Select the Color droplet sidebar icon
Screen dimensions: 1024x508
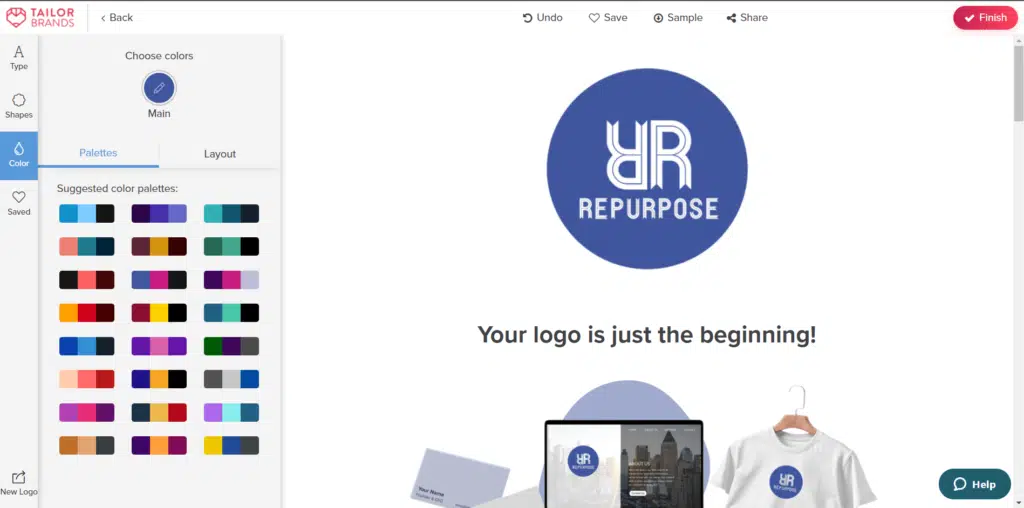coord(19,155)
